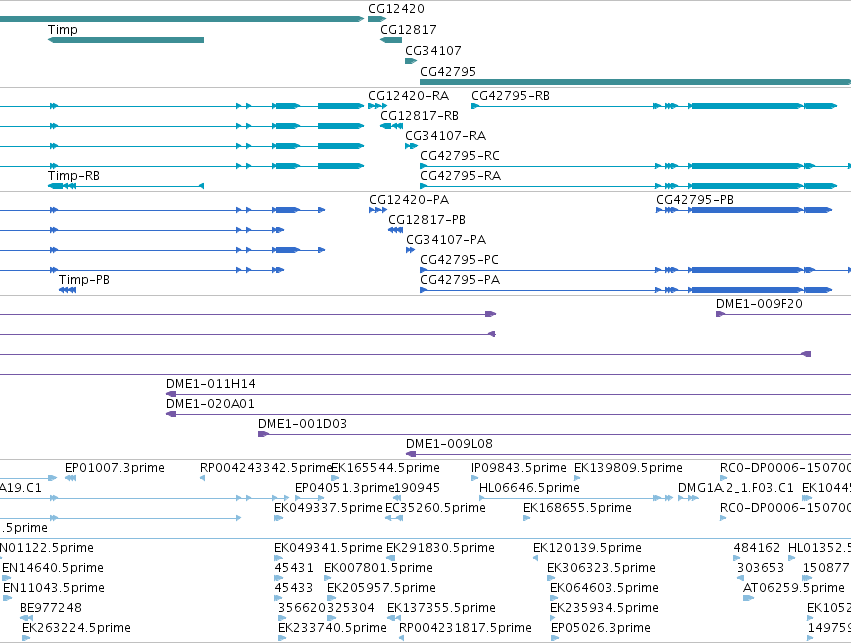Click the CG42795-RA transcript label
The width and height of the screenshot is (851, 643).
click(460, 176)
